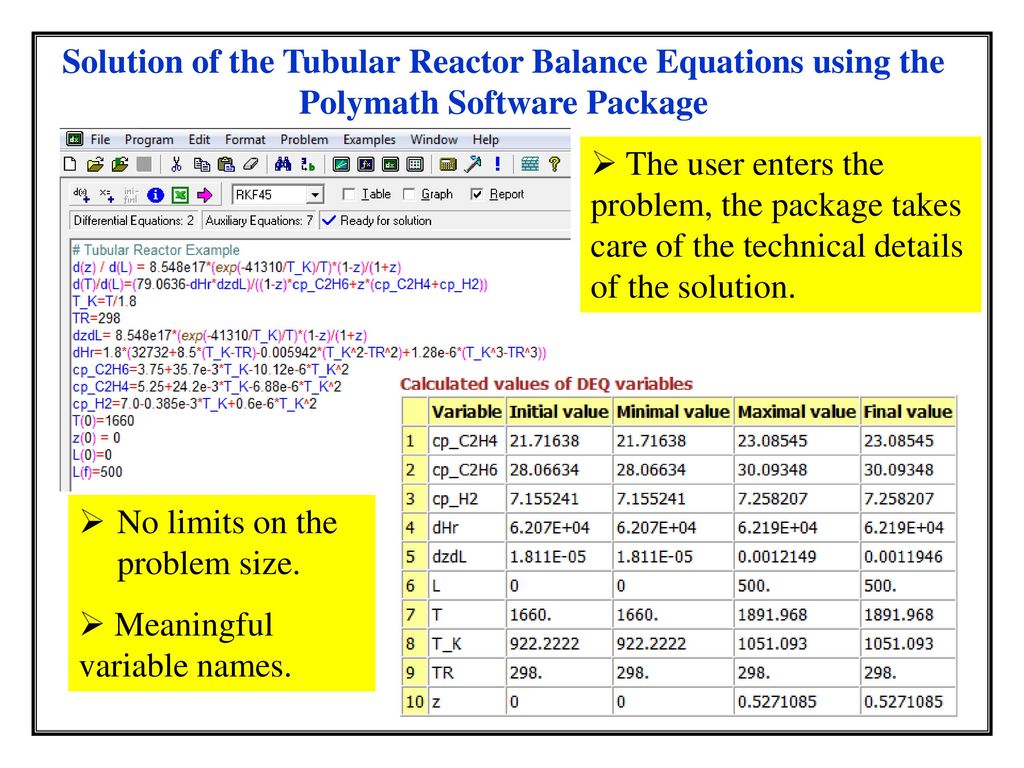Image resolution: width=1024 pixels, height=768 pixels.
Task: Click the blue info circle icon
Action: [x=155, y=195]
